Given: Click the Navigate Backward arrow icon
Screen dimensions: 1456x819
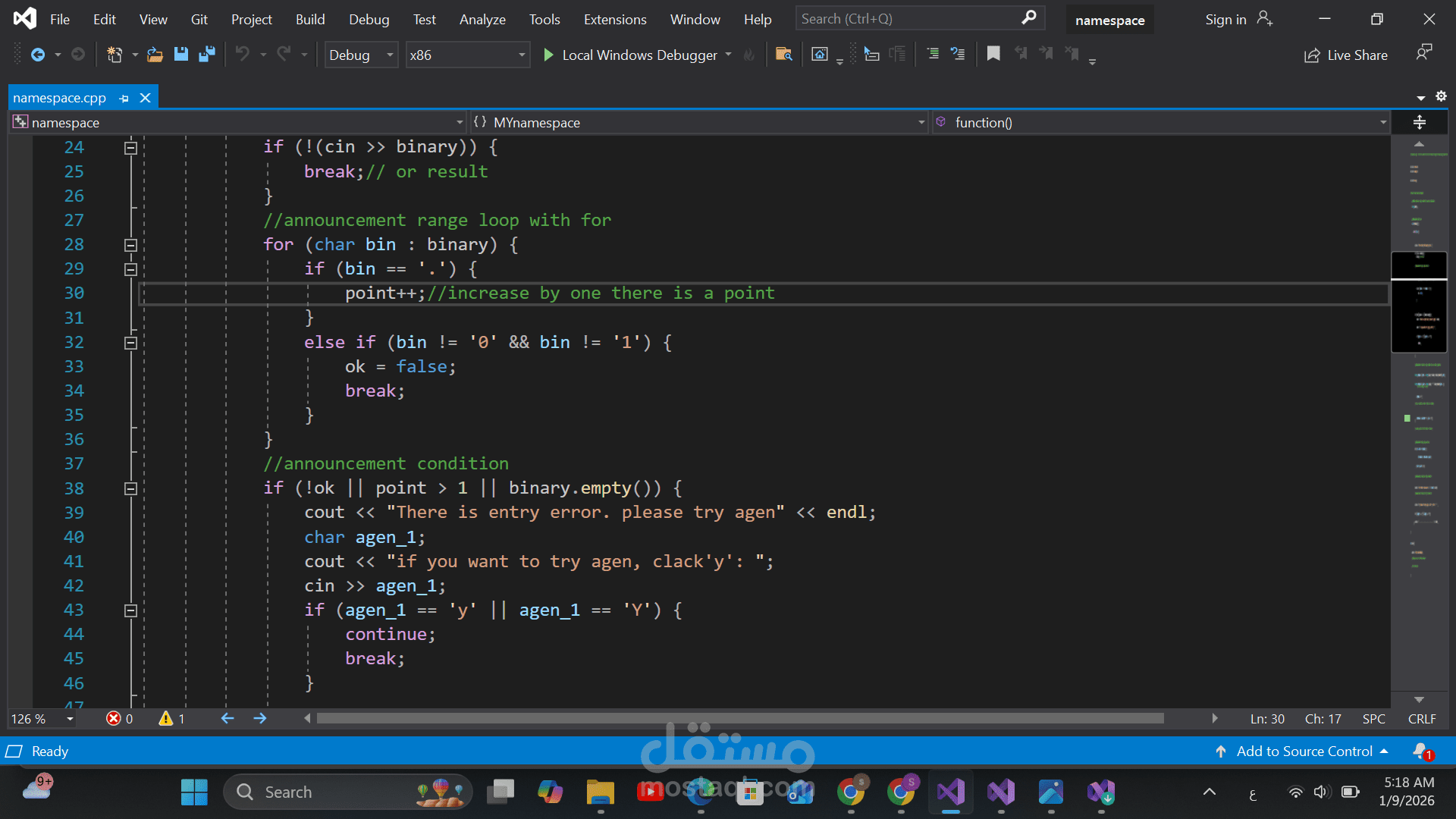Looking at the screenshot, I should click(37, 55).
